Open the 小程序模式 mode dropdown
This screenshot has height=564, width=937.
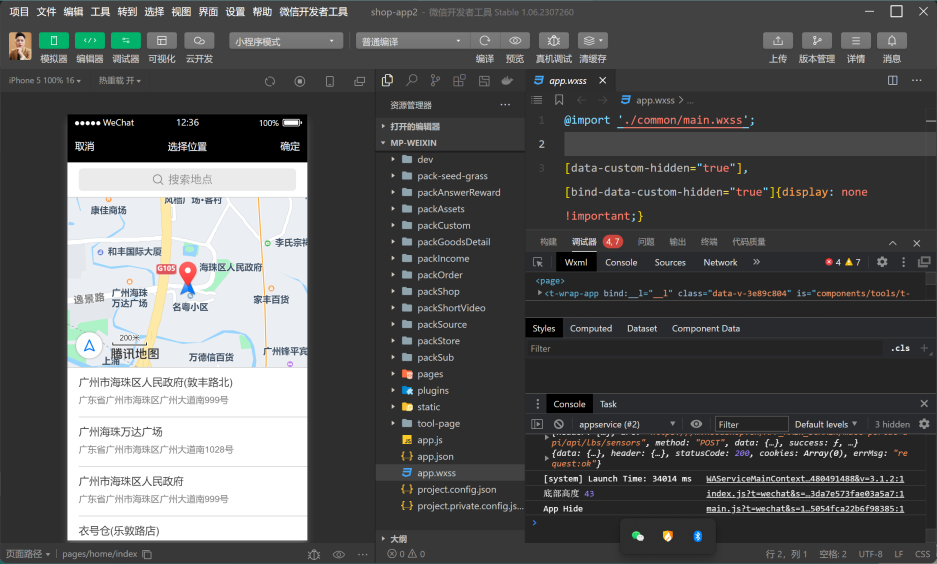[x=286, y=41]
